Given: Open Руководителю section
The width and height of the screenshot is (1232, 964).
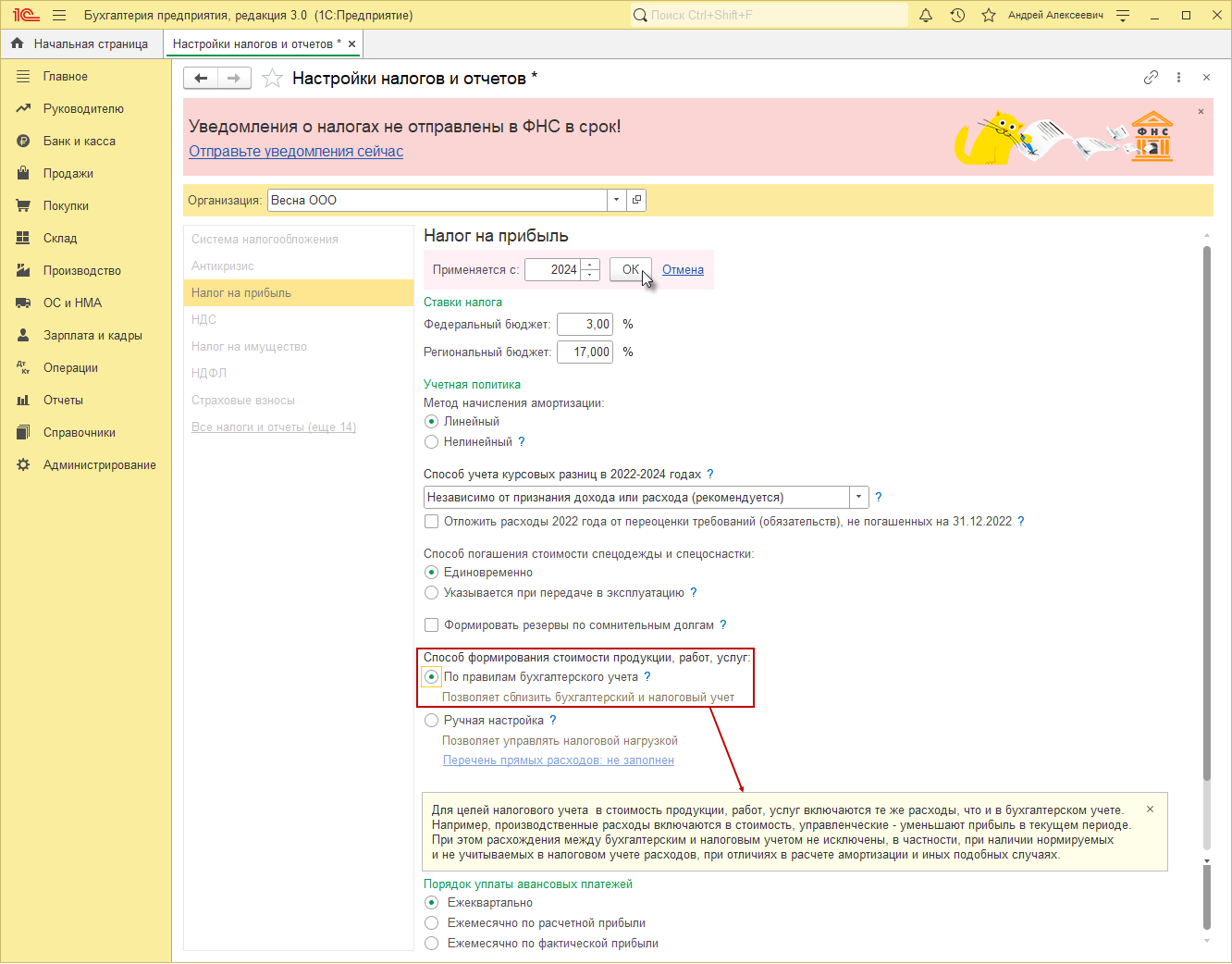Looking at the screenshot, I should coord(83,108).
